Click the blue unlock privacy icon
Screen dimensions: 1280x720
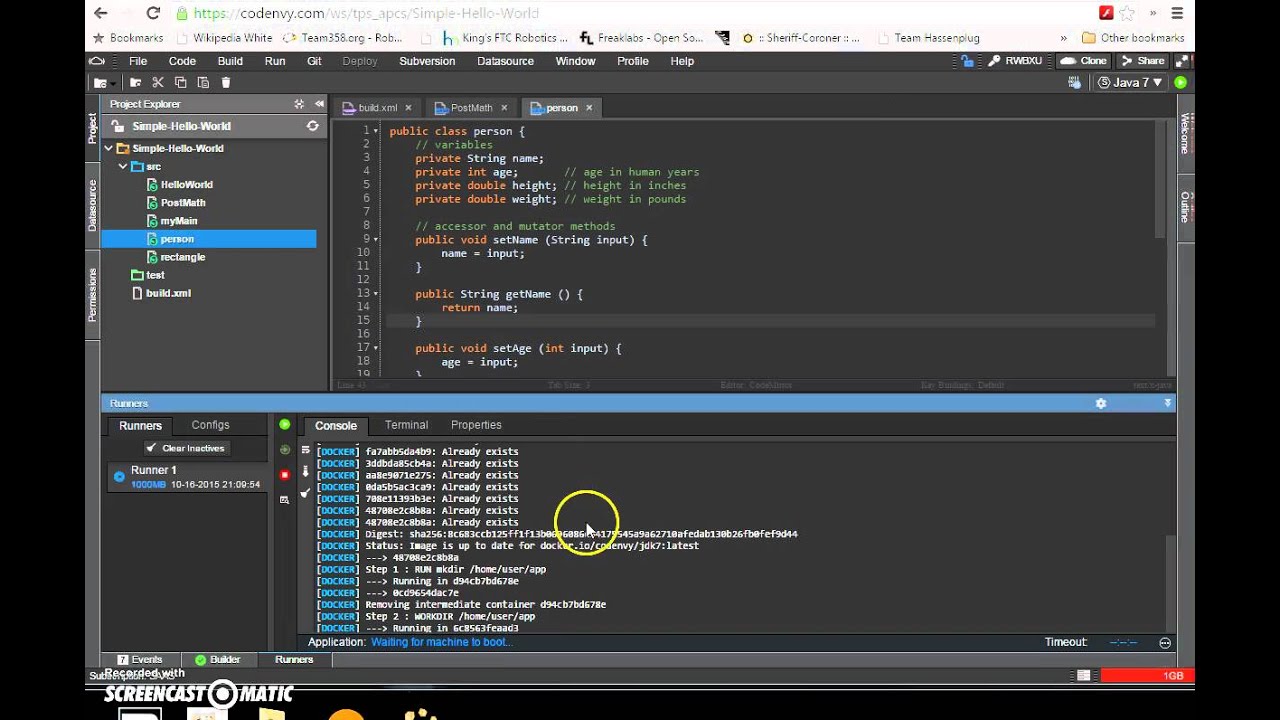pyautogui.click(x=967, y=61)
